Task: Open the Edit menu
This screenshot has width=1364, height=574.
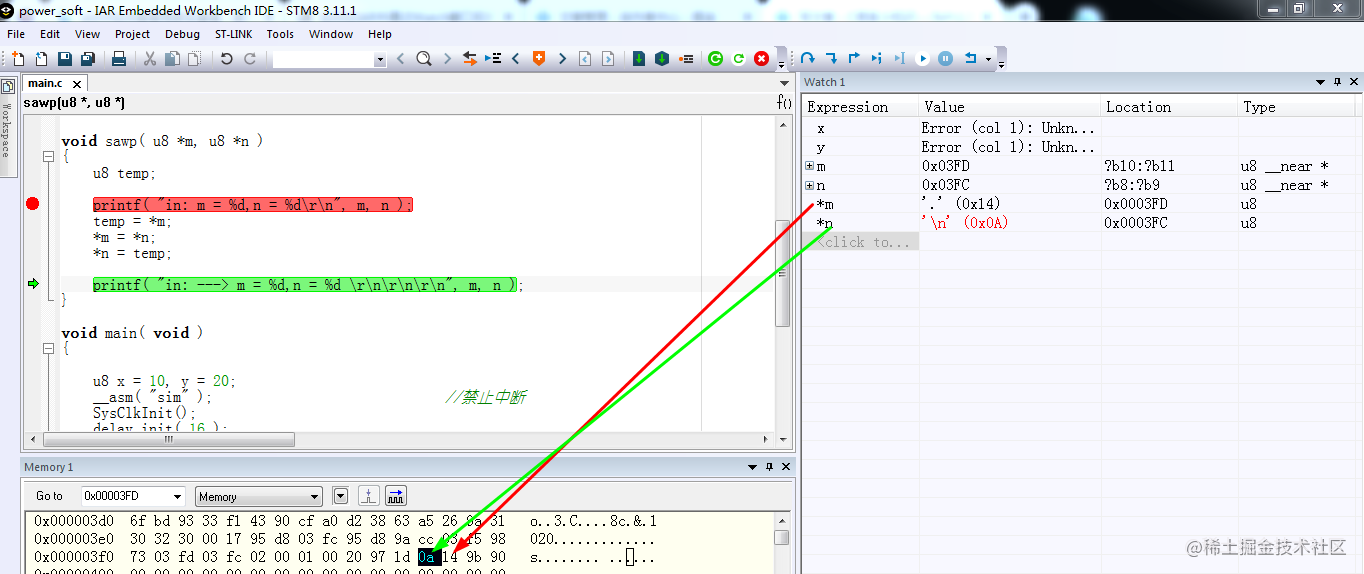Action: (50, 34)
